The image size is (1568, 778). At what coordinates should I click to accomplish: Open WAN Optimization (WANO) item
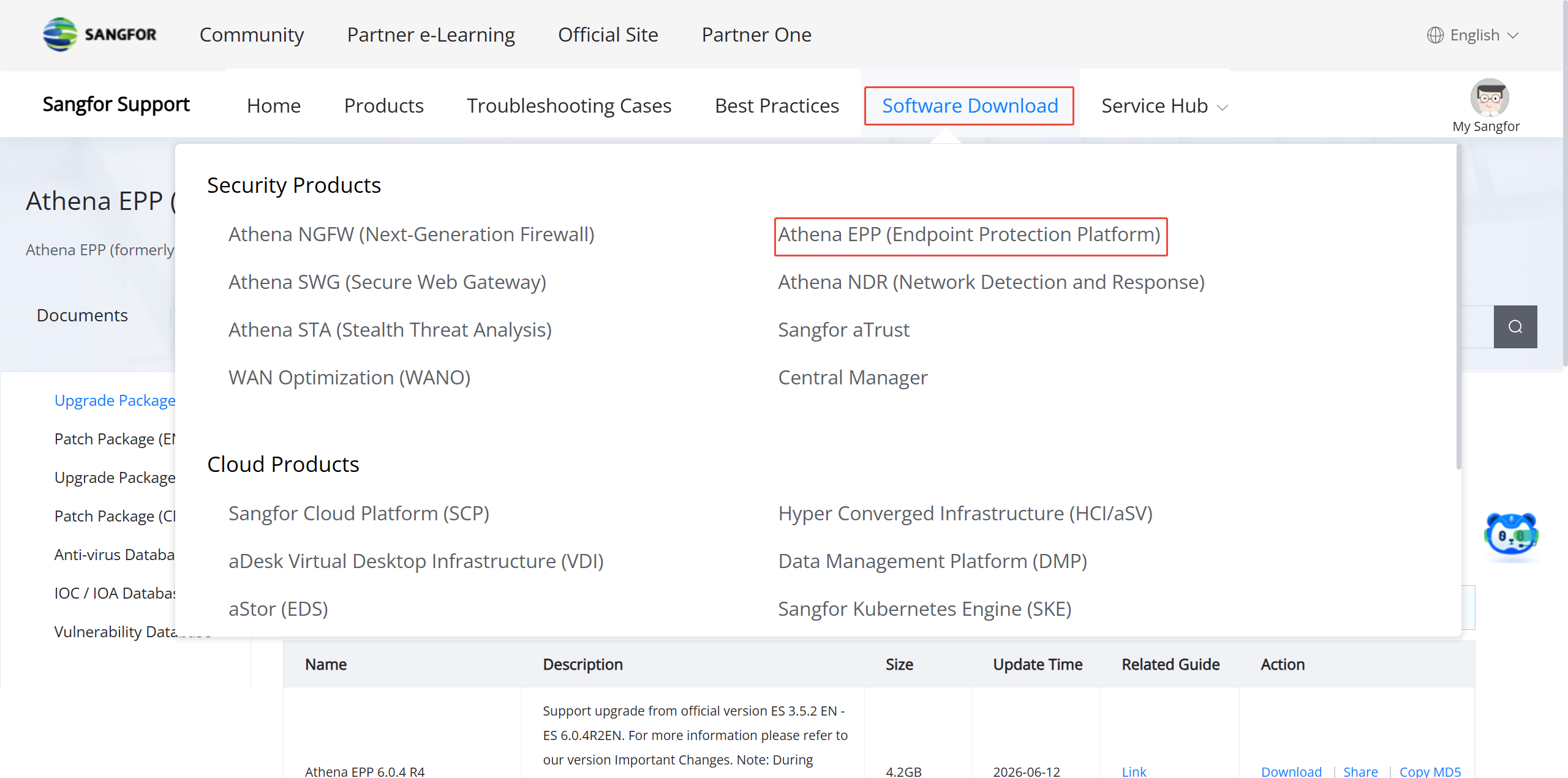pyautogui.click(x=349, y=378)
